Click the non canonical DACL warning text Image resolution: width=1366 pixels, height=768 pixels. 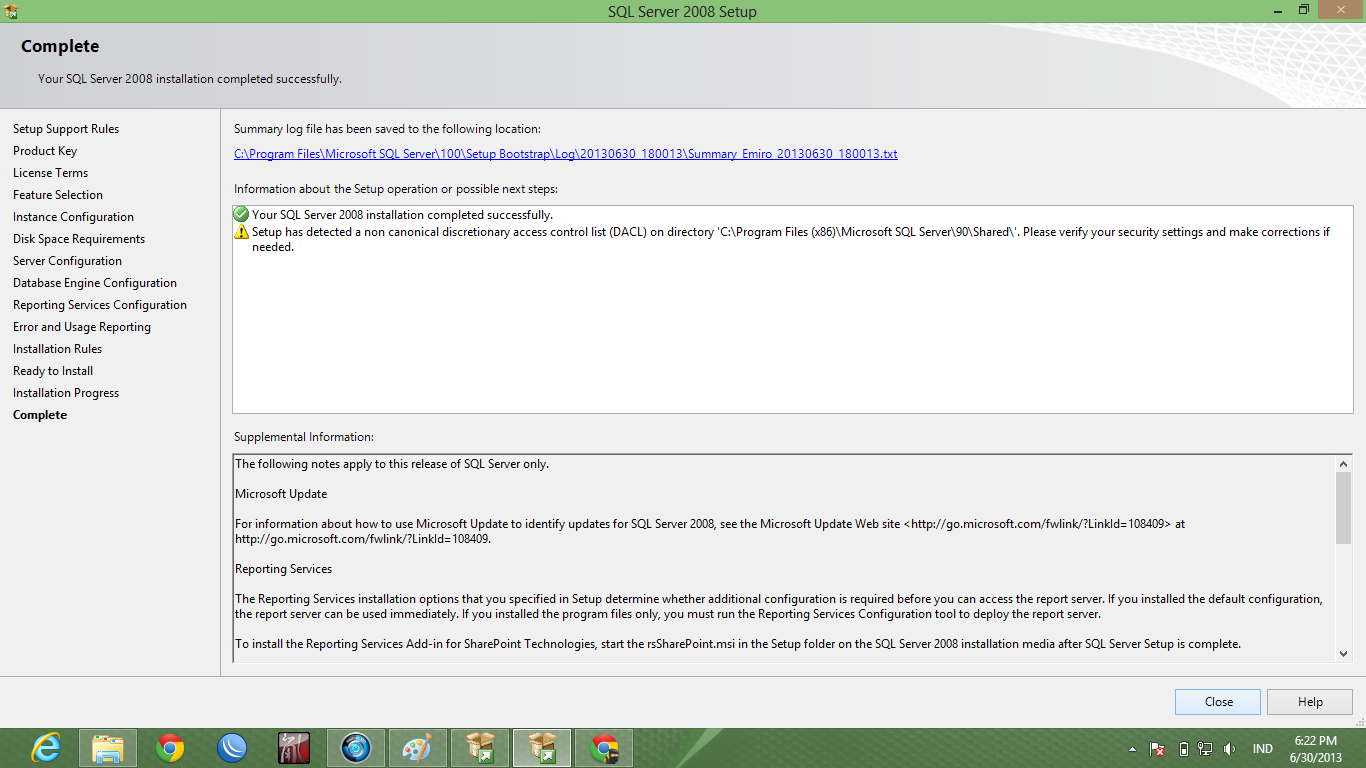coord(791,239)
